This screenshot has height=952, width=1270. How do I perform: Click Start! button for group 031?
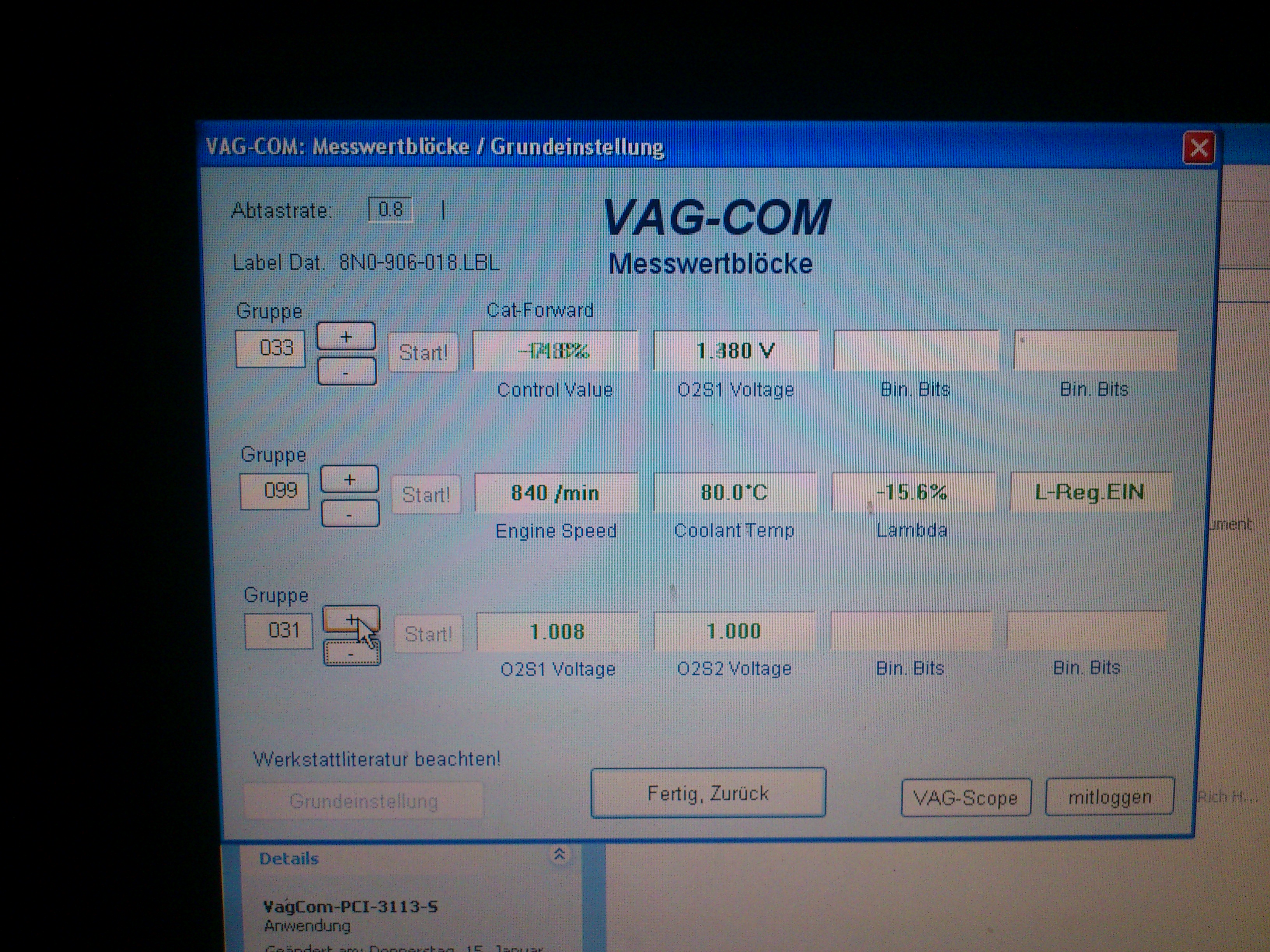pos(428,633)
